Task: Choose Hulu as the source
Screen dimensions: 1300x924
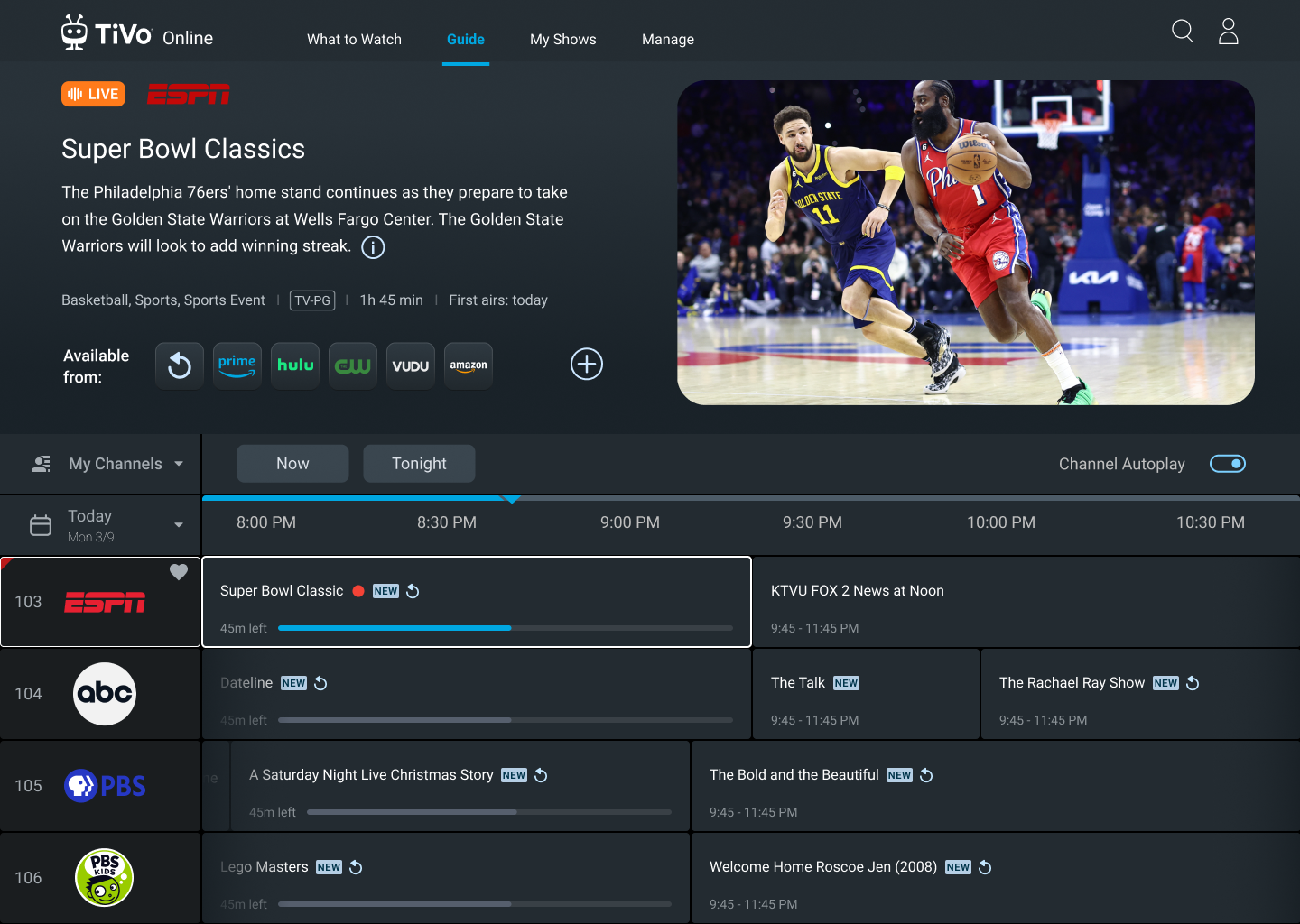Action: point(295,365)
